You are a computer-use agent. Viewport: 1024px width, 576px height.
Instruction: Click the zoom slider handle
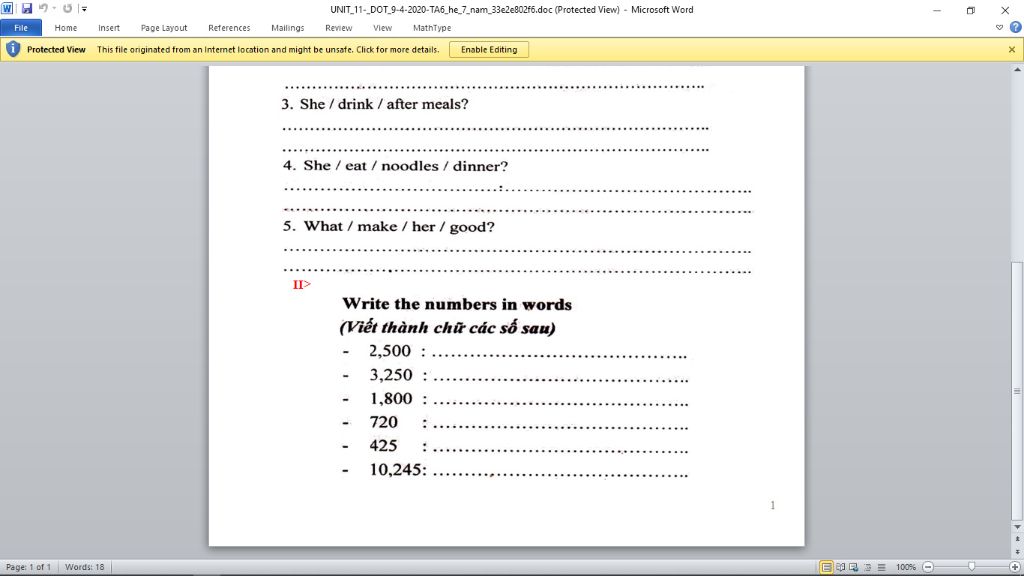click(x=971, y=567)
